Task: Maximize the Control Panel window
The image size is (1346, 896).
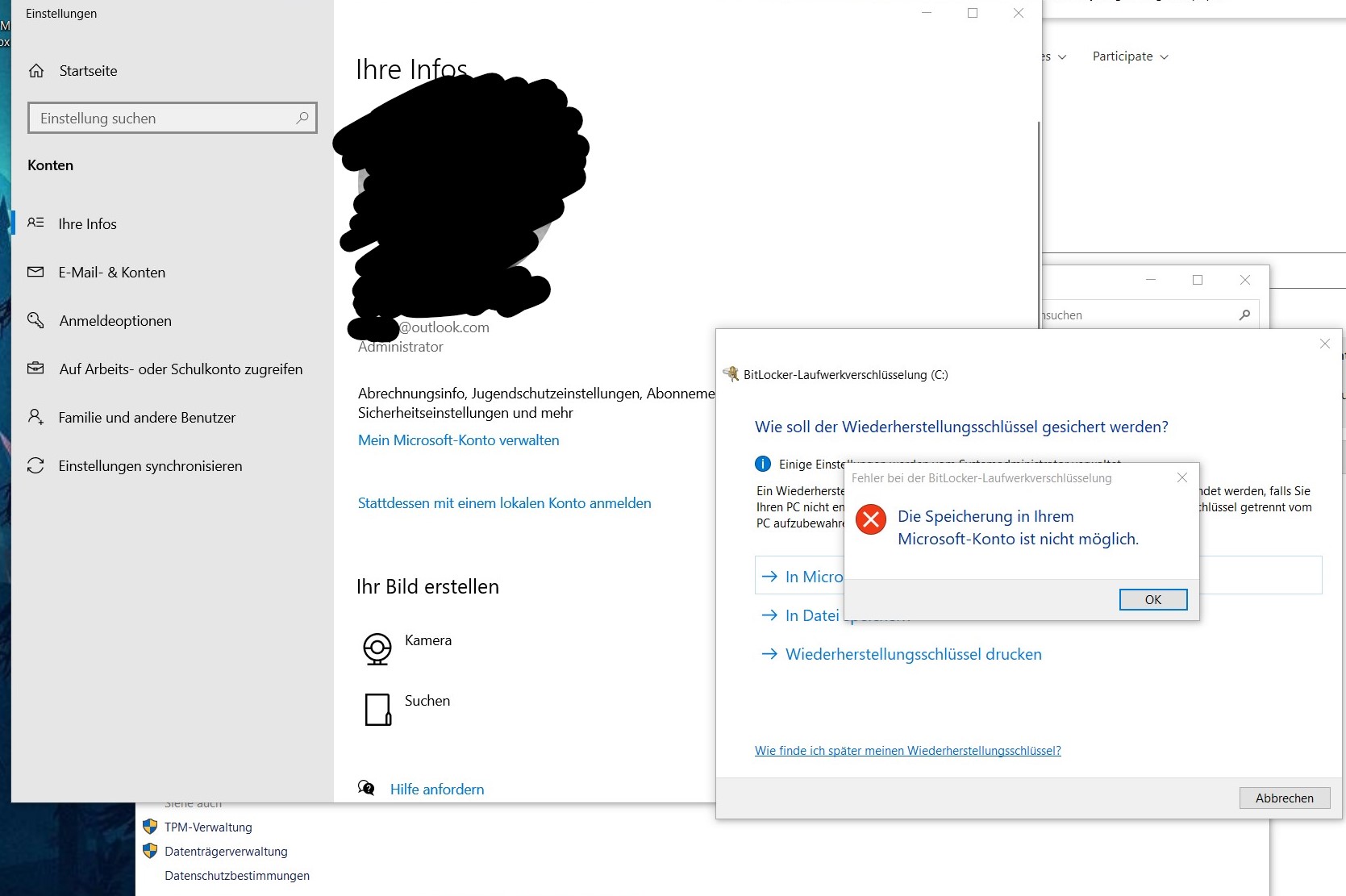Action: (1198, 280)
